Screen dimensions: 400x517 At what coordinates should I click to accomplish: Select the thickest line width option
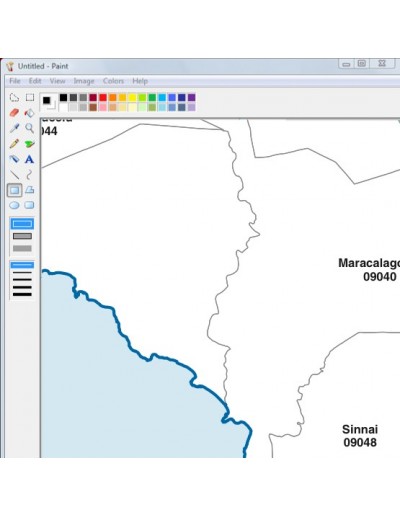click(x=22, y=294)
